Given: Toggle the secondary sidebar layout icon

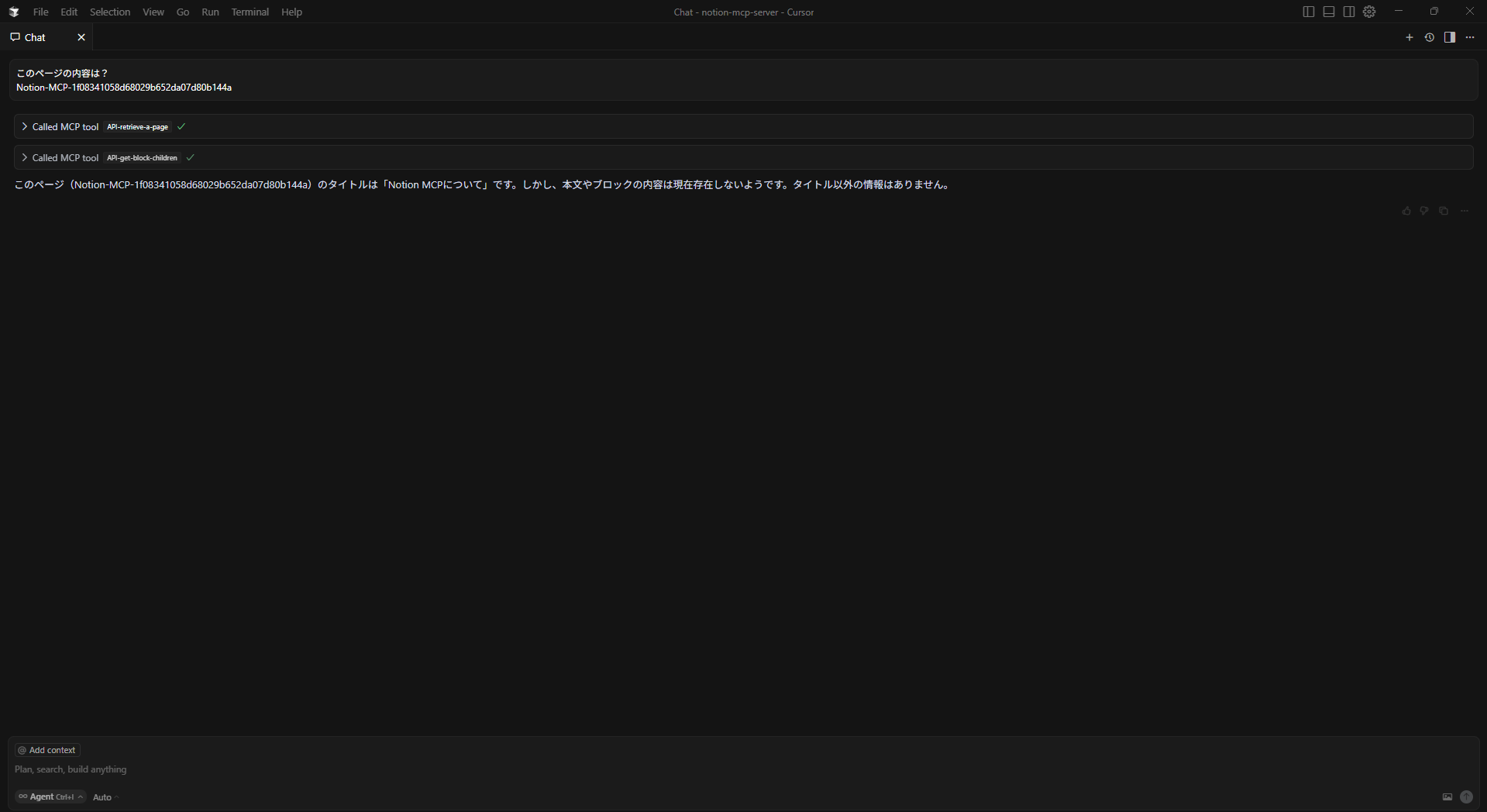Looking at the screenshot, I should (x=1349, y=12).
